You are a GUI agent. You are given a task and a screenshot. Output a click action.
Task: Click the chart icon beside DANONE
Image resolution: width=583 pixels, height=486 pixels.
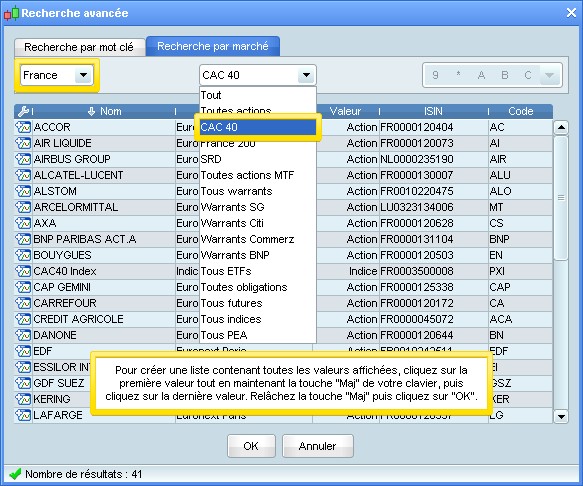coord(23,335)
